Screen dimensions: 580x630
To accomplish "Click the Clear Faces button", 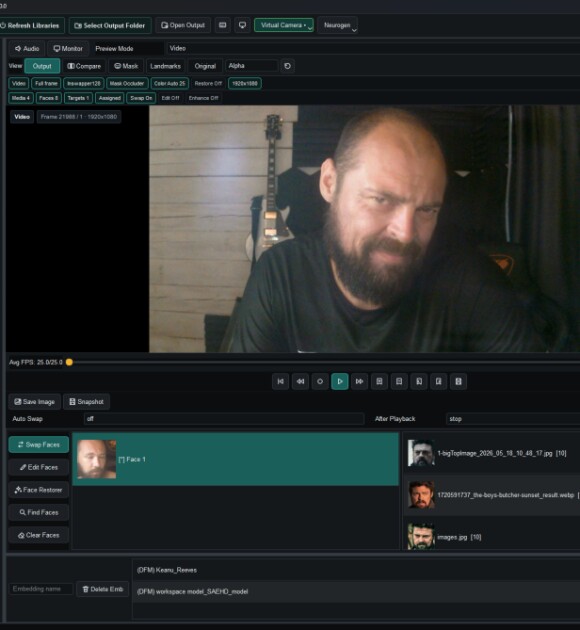I will click(x=39, y=535).
